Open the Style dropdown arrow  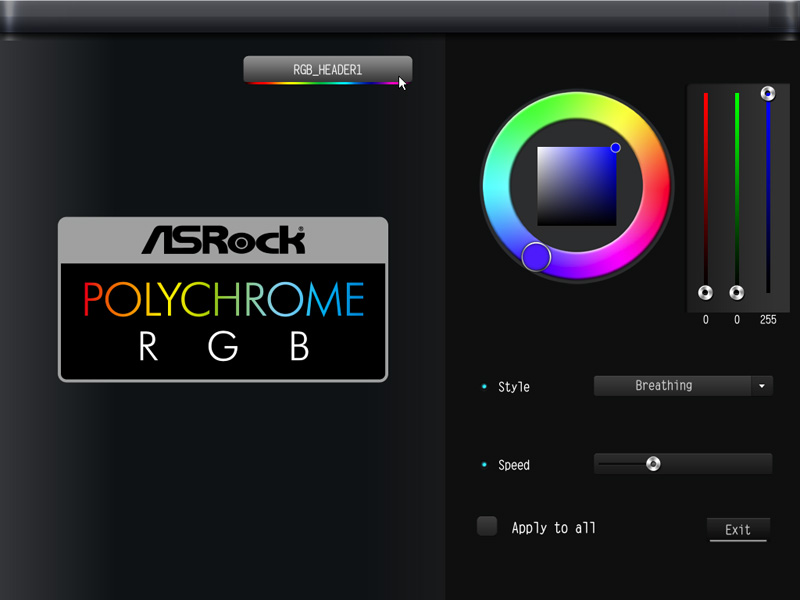tap(762, 386)
